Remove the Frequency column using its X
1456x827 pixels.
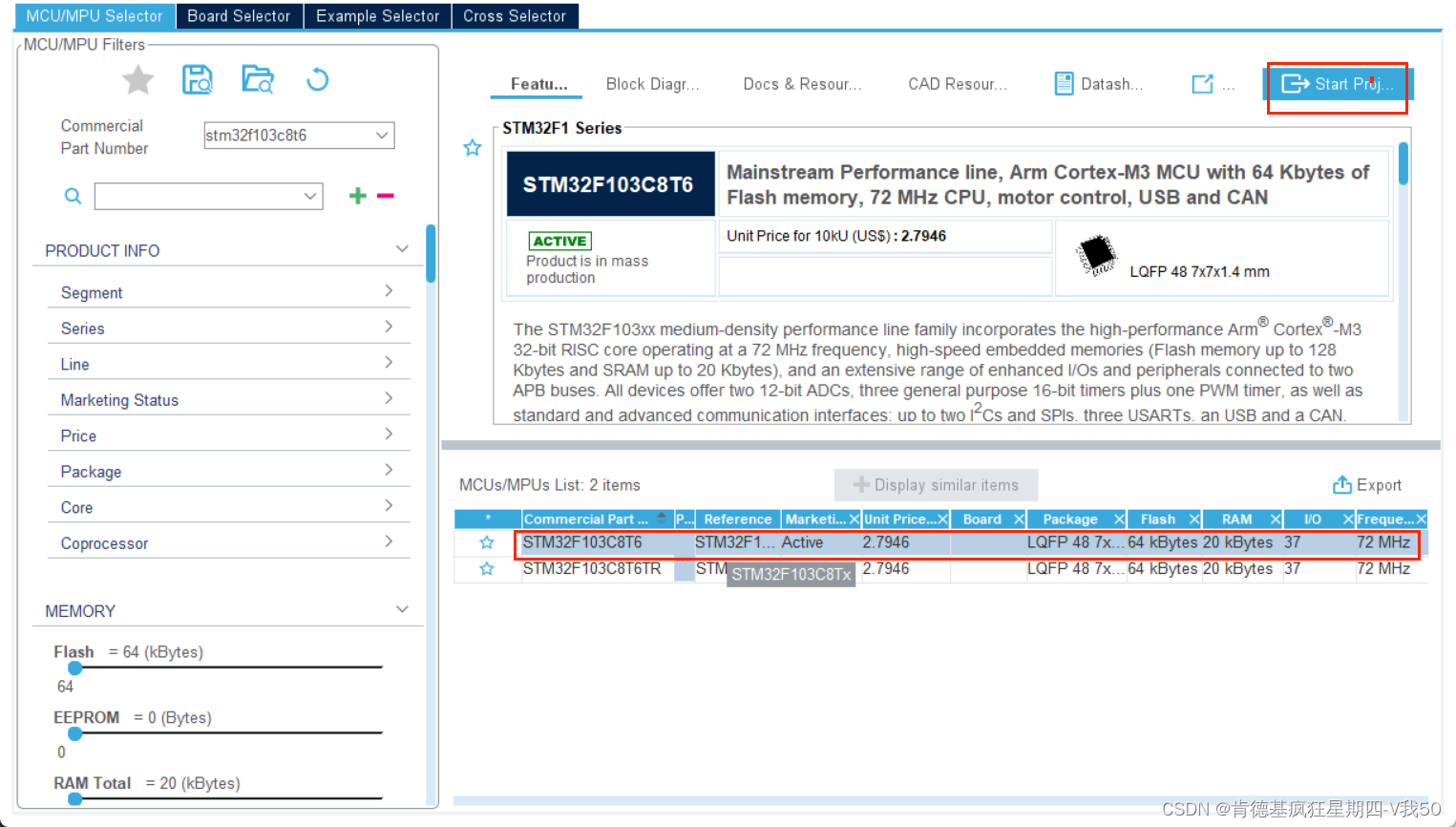(1421, 520)
